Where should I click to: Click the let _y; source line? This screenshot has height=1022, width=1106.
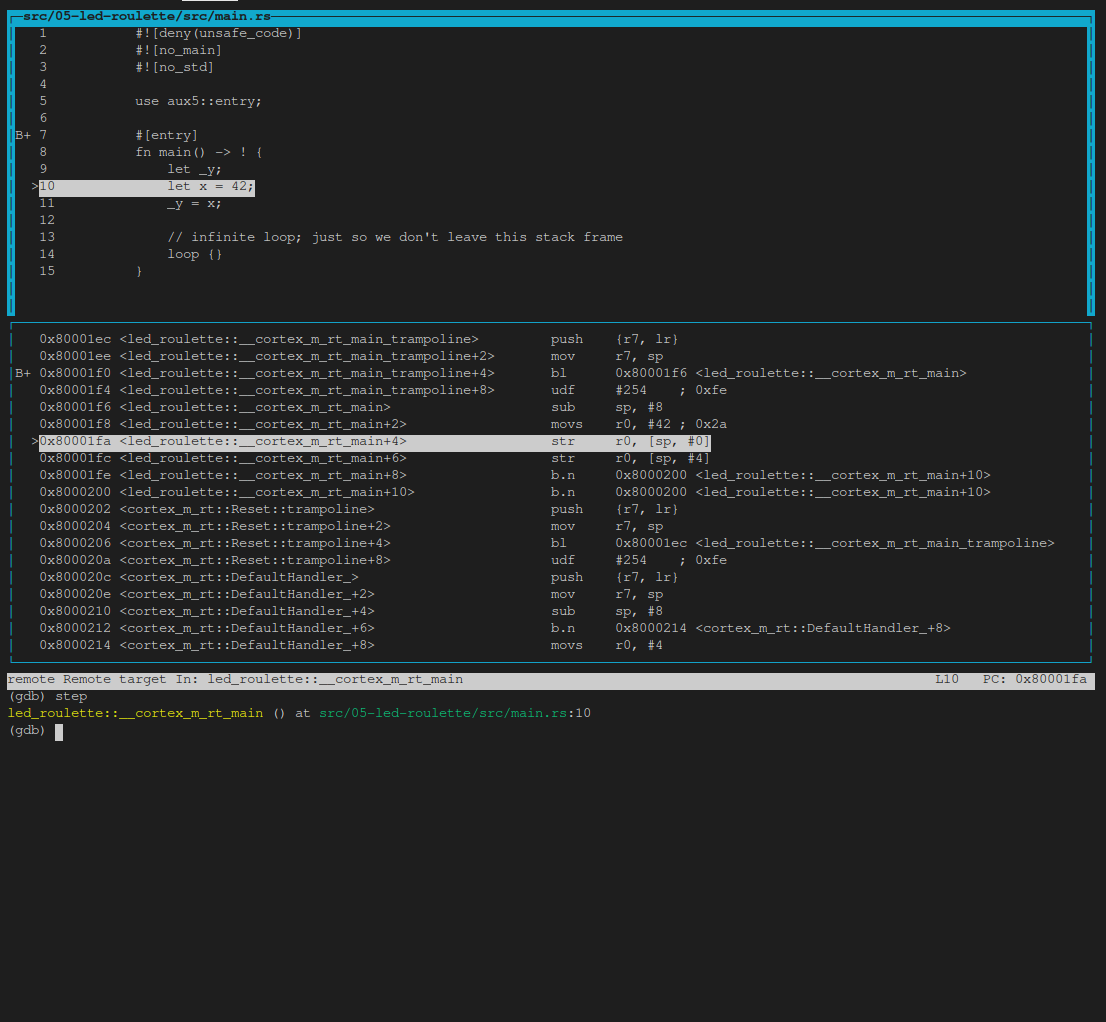pyautogui.click(x=194, y=169)
